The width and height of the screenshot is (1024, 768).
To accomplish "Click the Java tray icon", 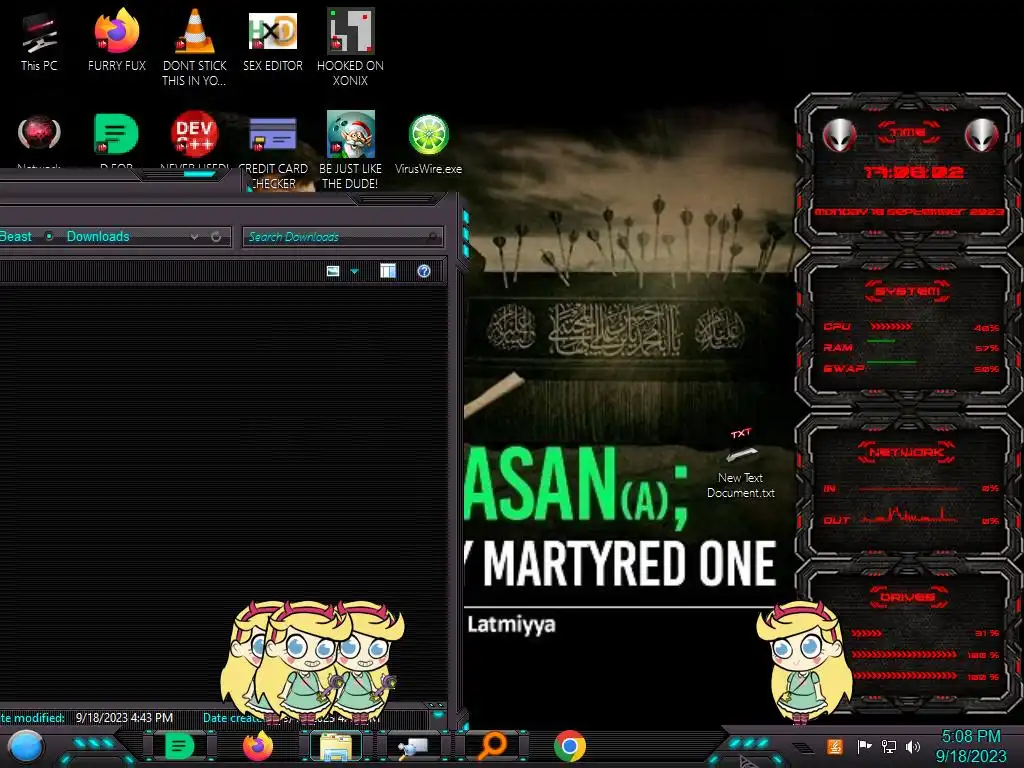I will pos(835,746).
